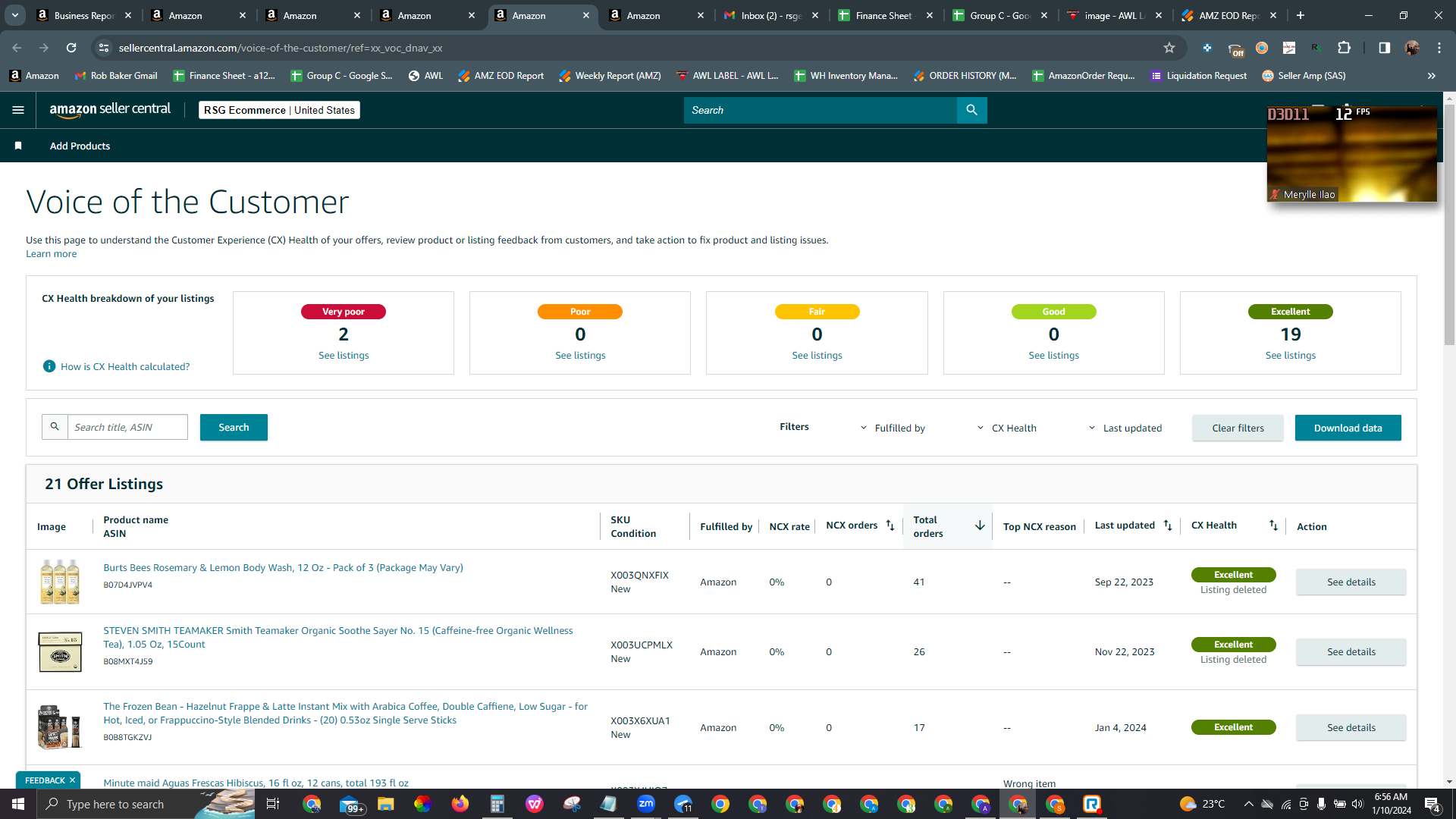Screen dimensions: 1456x819
Task: Reload the page with the browser refresh icon
Action: tap(71, 48)
